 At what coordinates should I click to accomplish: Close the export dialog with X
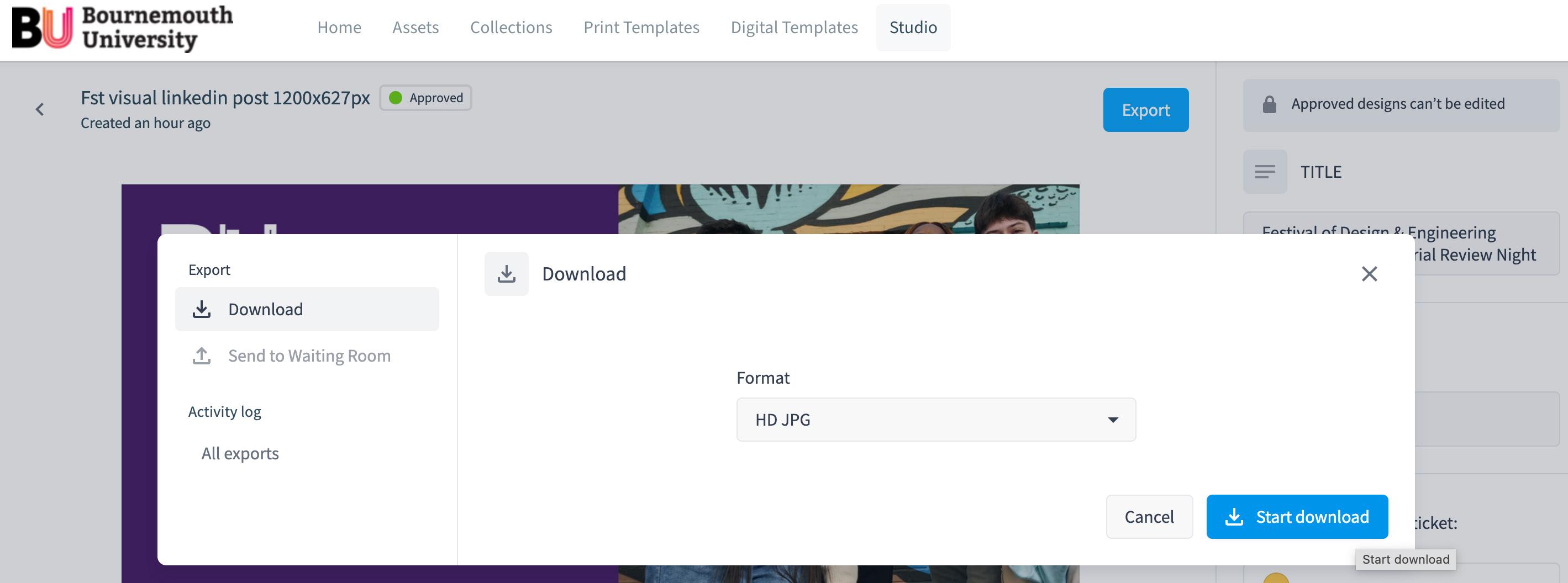click(x=1369, y=274)
